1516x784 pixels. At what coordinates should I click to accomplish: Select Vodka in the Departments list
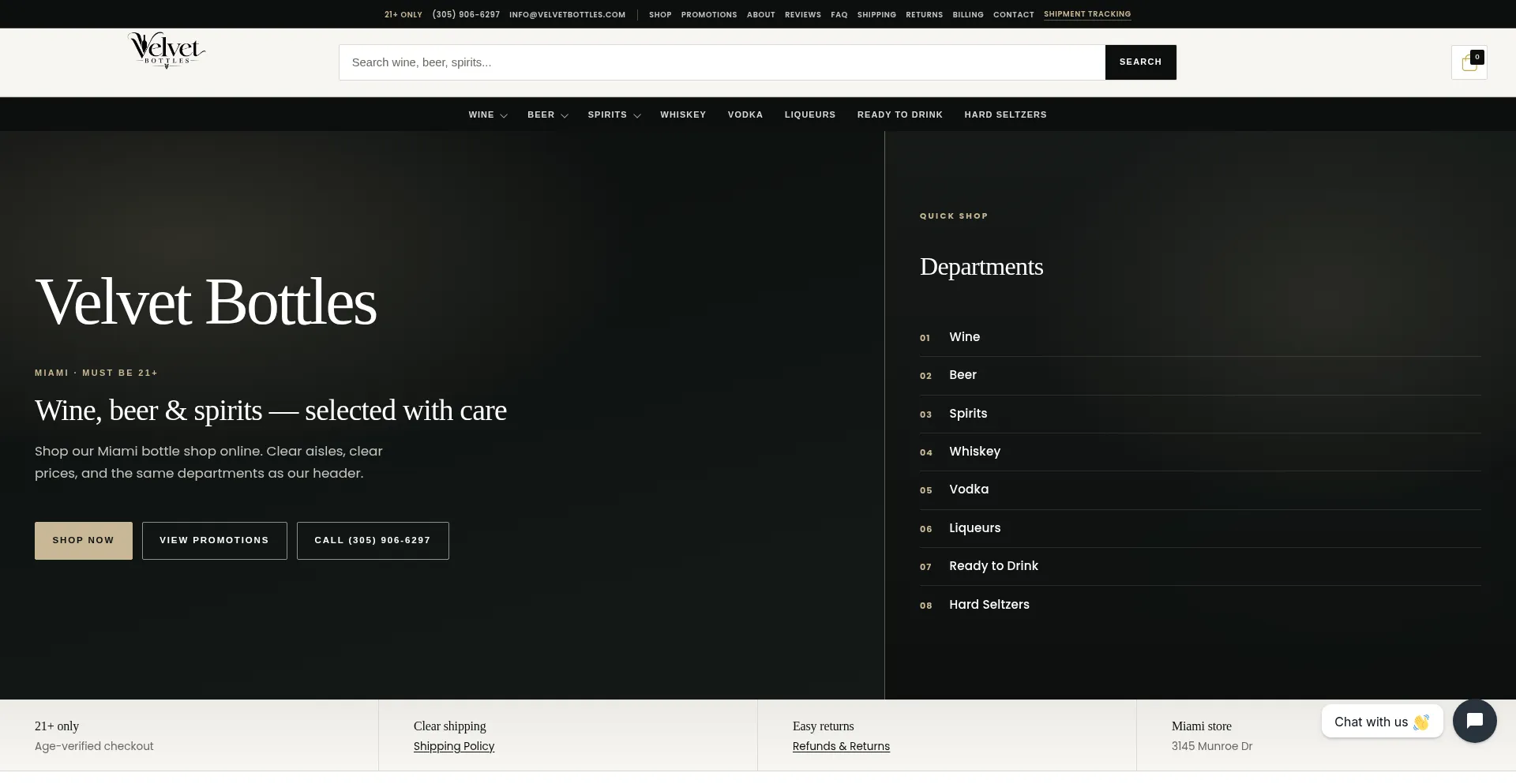[x=1200, y=490]
